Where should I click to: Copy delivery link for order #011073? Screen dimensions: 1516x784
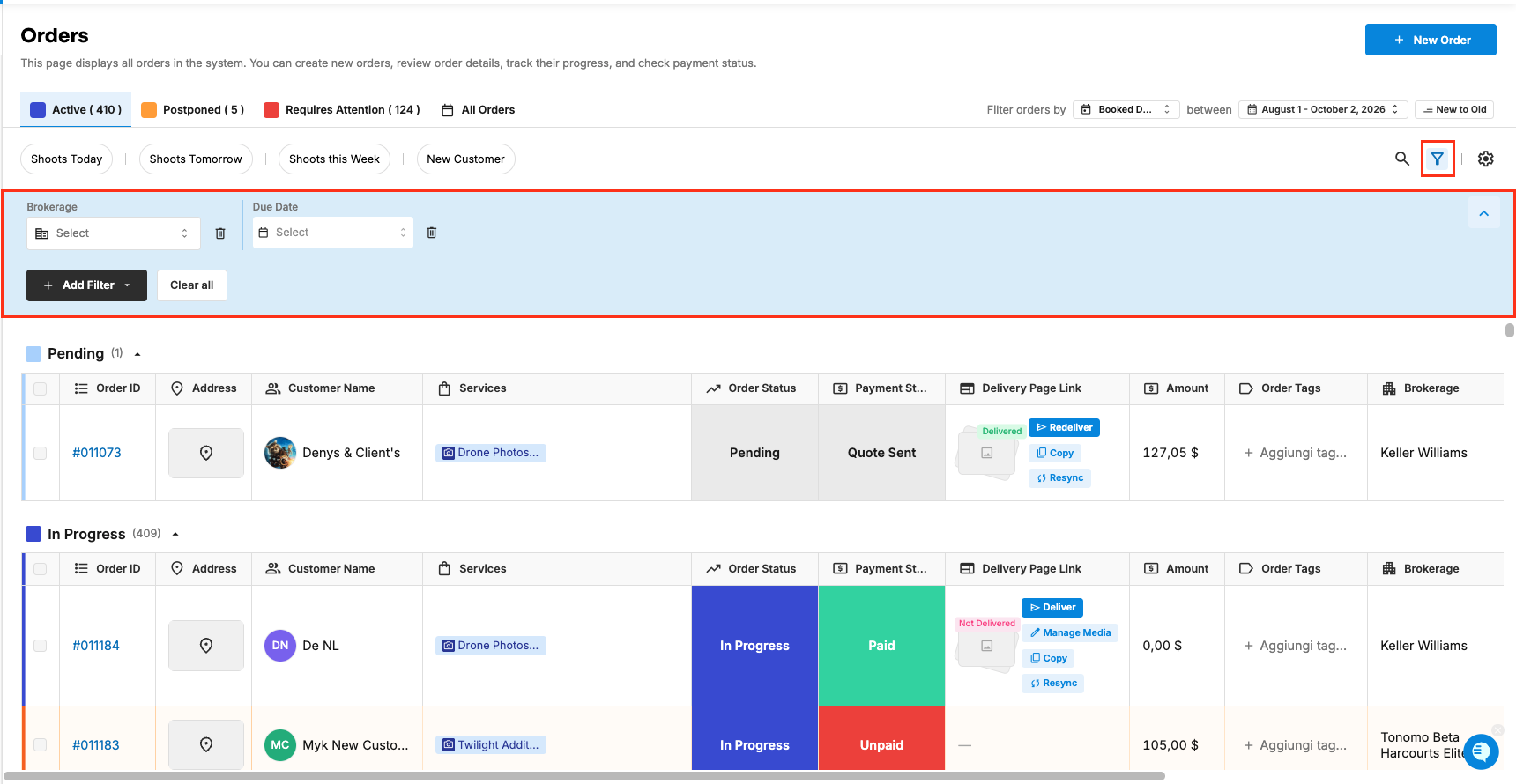[x=1055, y=453]
